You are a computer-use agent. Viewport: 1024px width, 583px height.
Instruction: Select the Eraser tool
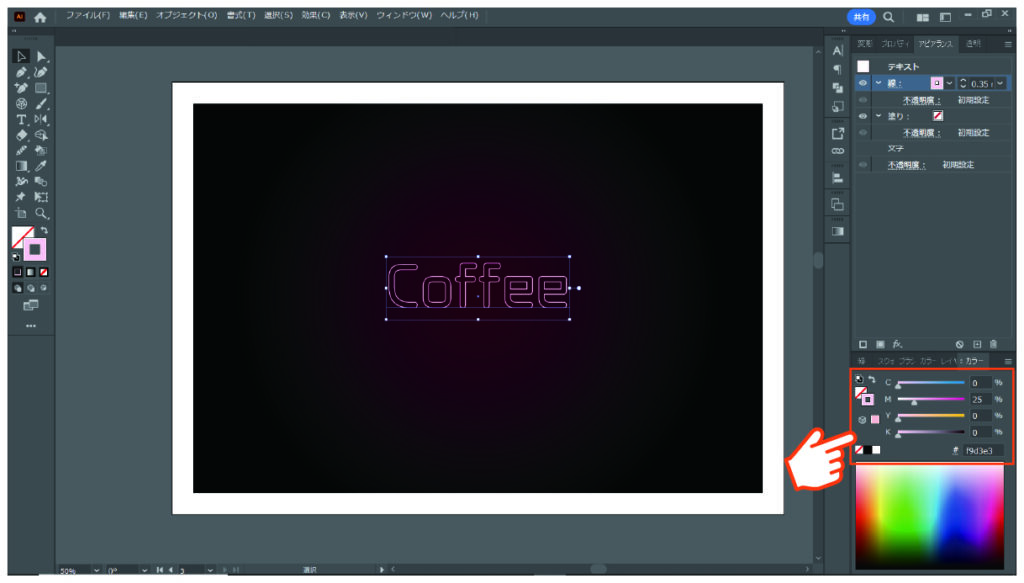(x=21, y=134)
